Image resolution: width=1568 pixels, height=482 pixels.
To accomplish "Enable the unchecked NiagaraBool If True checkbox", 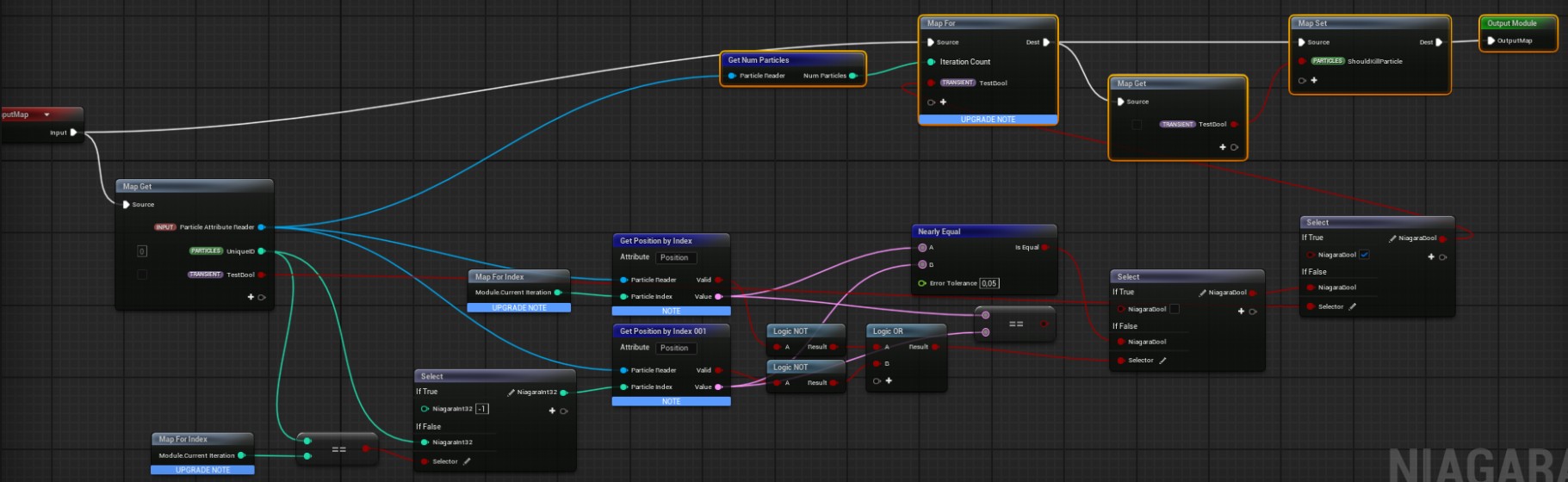I will tap(1174, 309).
